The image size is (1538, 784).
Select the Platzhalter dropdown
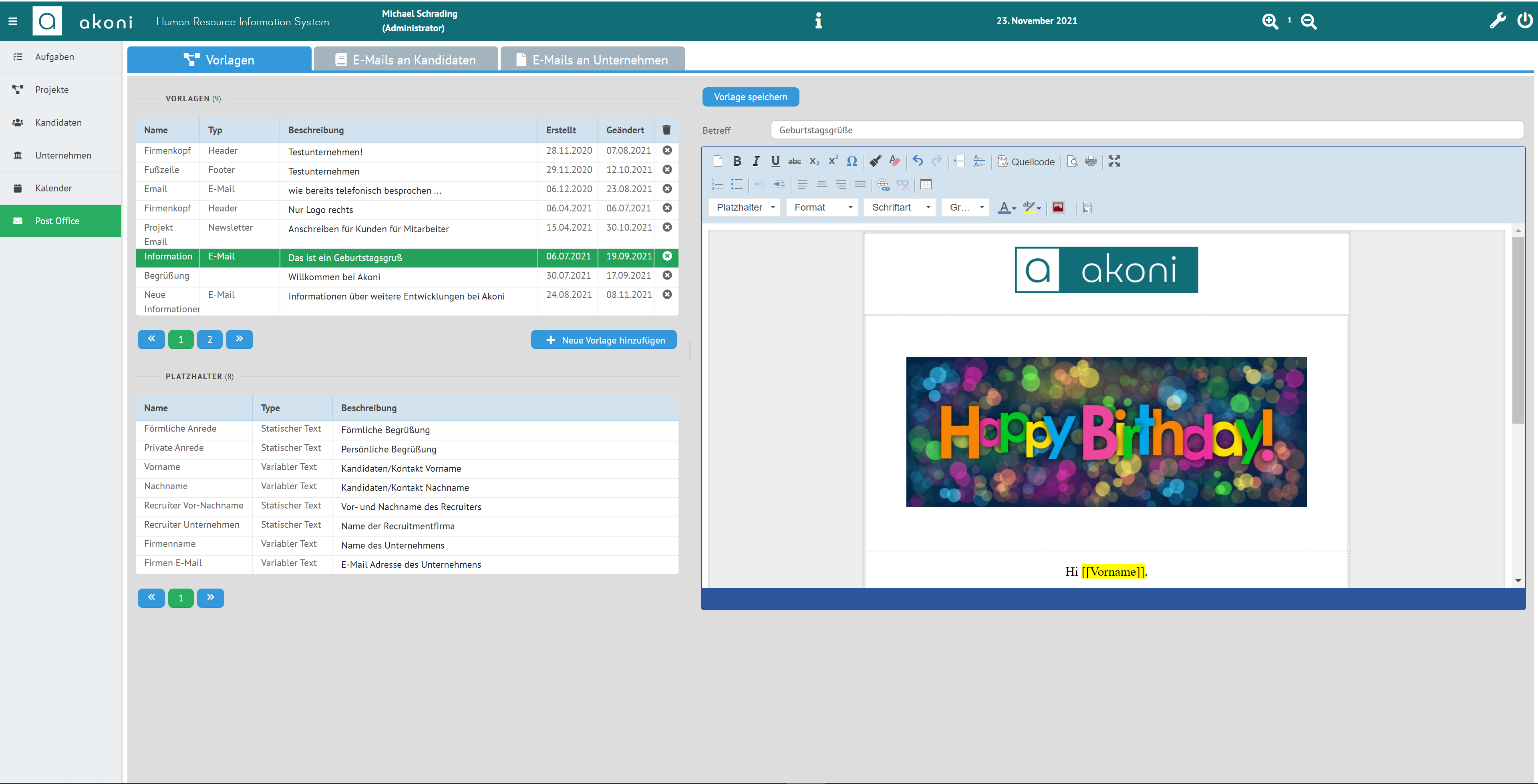[x=745, y=207]
